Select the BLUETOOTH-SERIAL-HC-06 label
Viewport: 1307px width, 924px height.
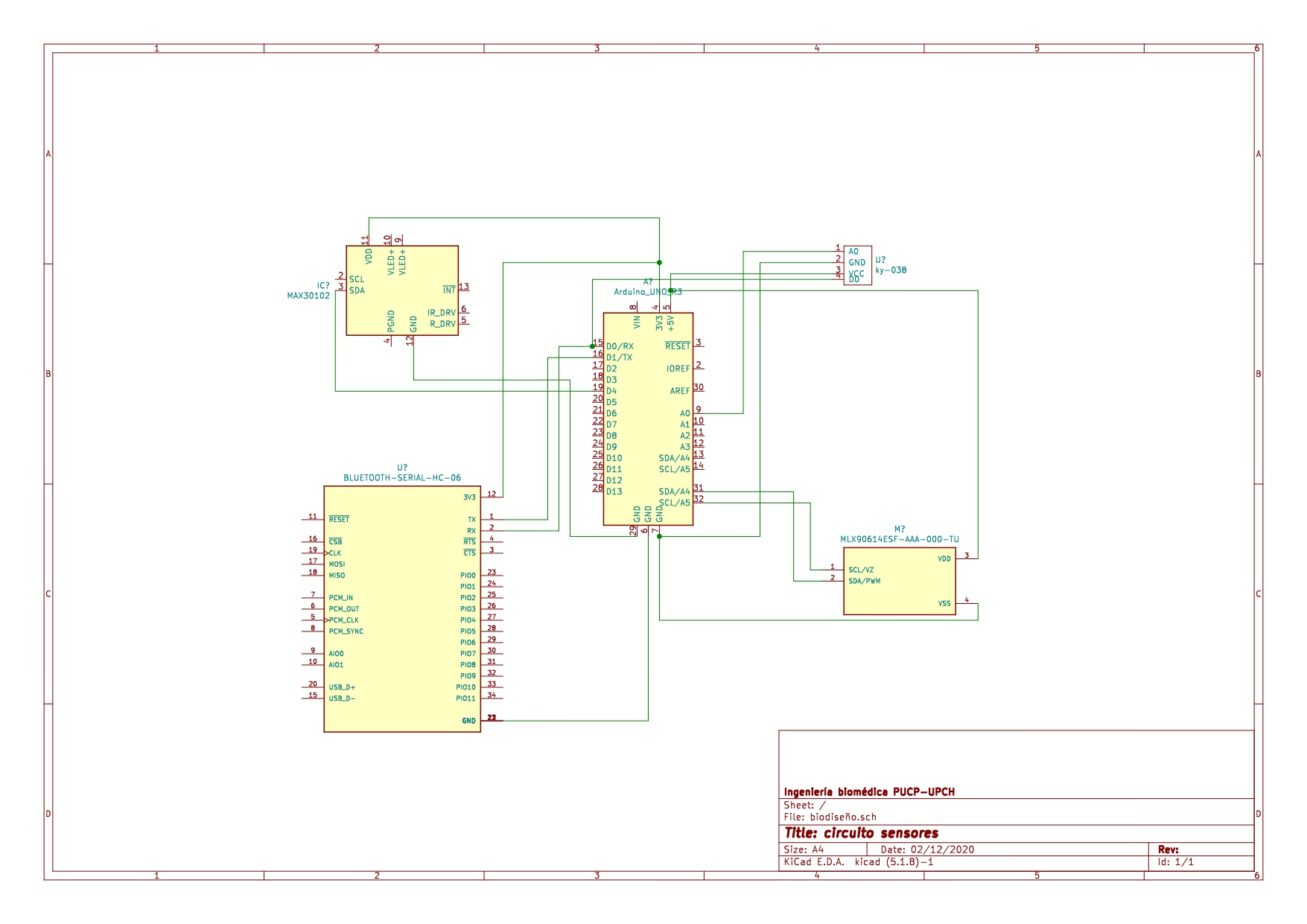402,478
